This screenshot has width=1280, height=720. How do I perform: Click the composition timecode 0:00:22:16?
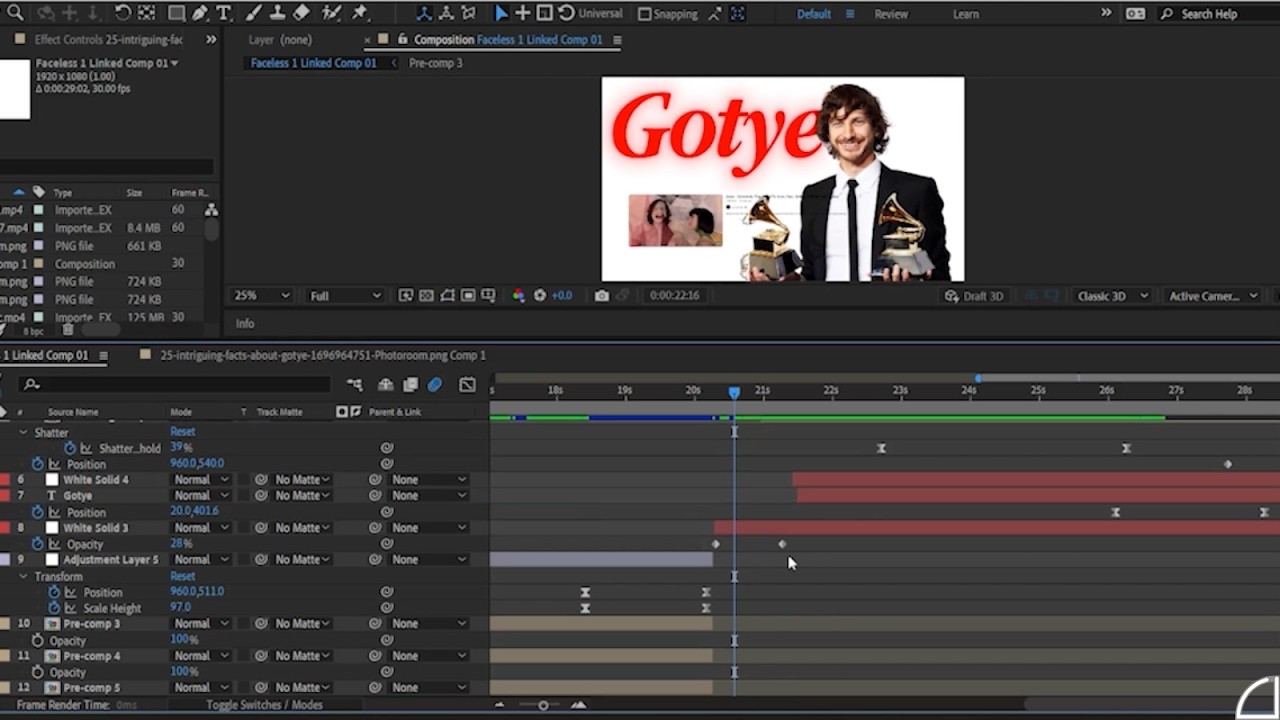674,296
